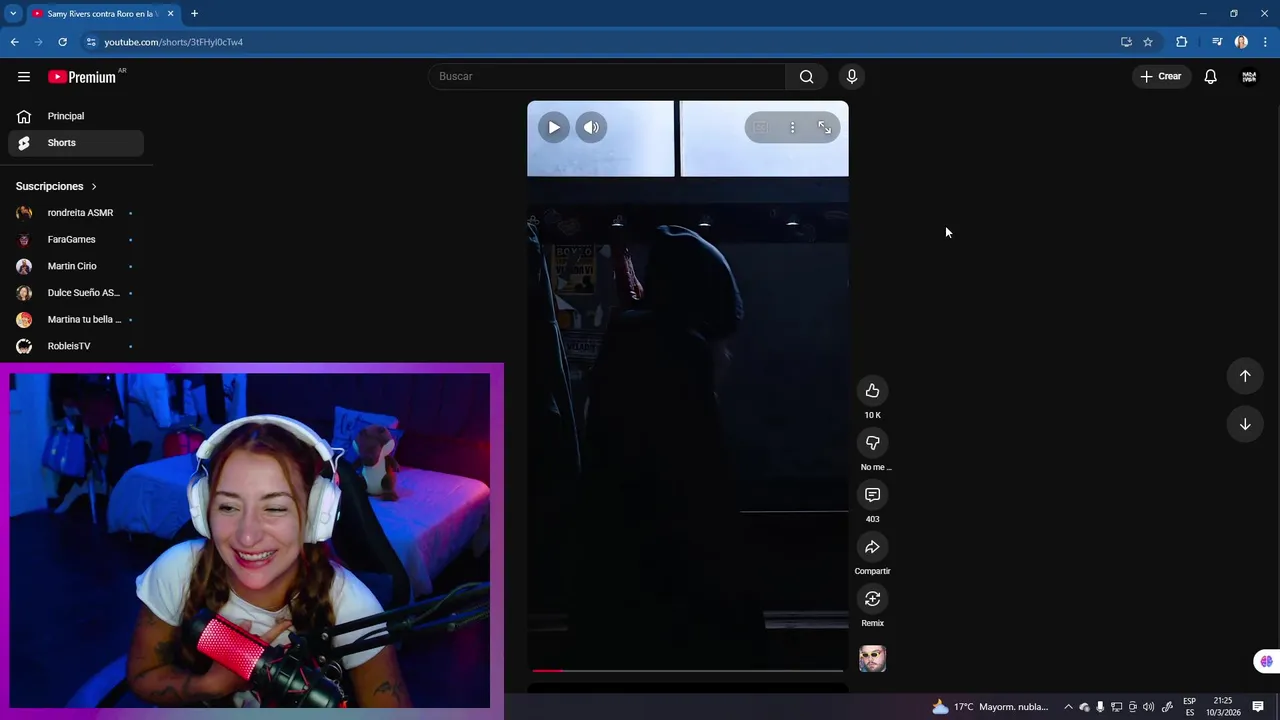Image resolution: width=1280 pixels, height=720 pixels.
Task: Select the Samy Rivers contra Roro tab
Action: pyautogui.click(x=102, y=14)
